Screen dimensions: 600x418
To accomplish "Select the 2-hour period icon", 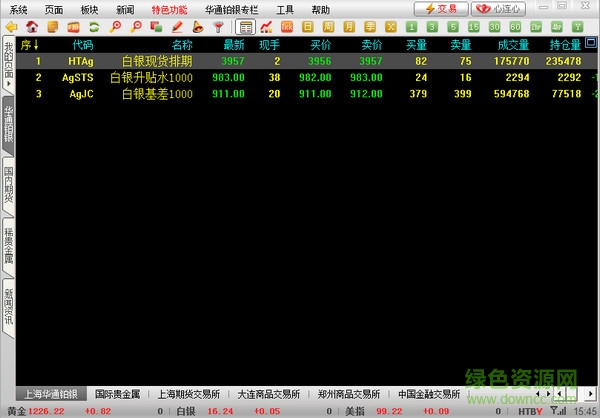I will pyautogui.click(x=536, y=27).
